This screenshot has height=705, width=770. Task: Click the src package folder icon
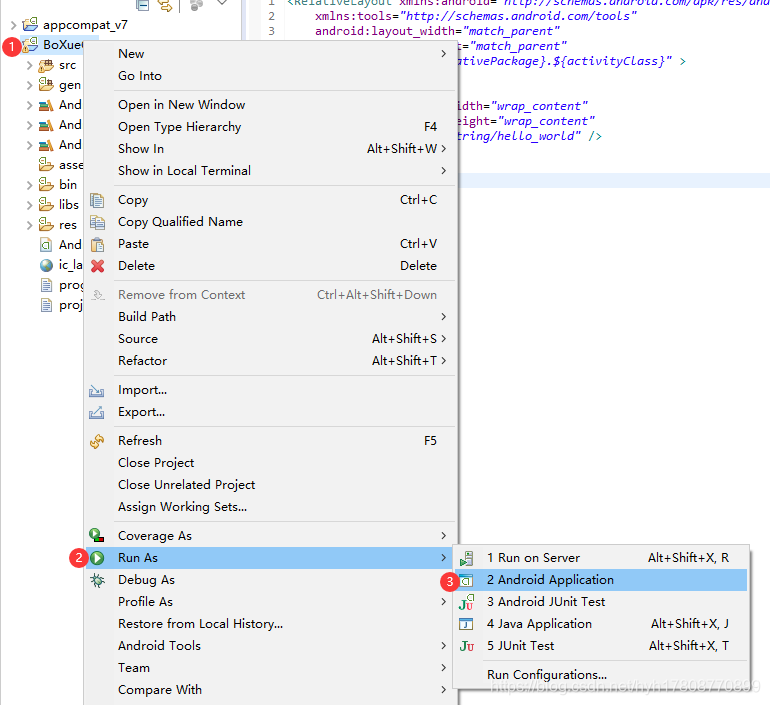point(46,65)
